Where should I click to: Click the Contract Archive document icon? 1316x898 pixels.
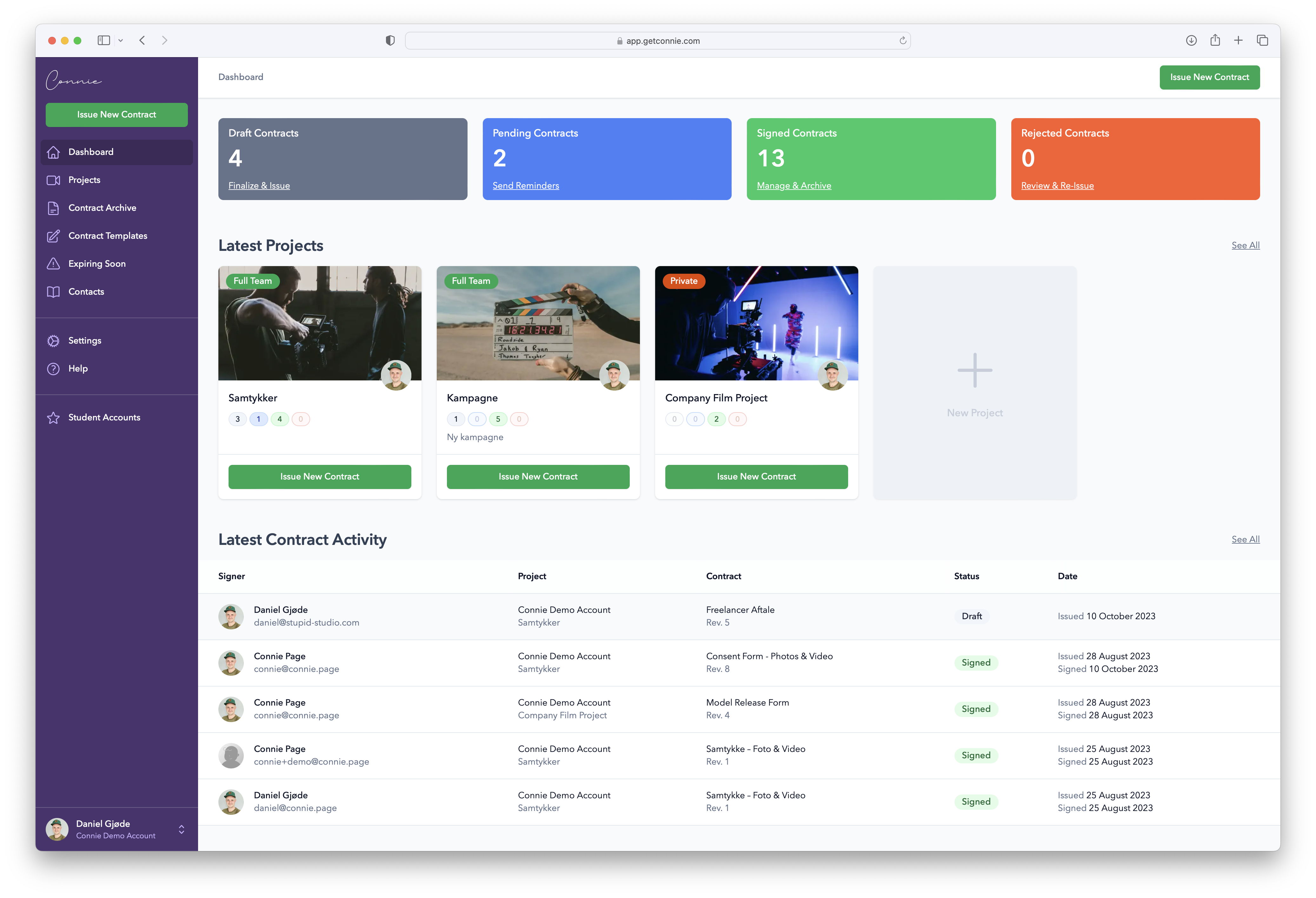(x=53, y=208)
